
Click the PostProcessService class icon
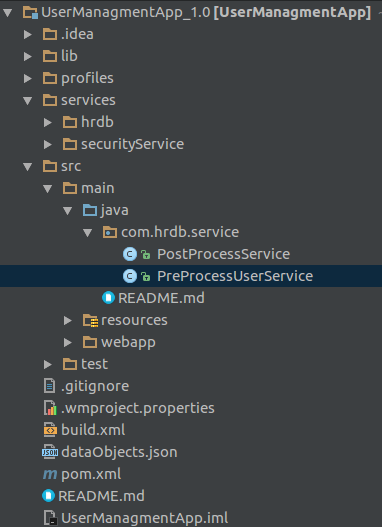(x=130, y=254)
